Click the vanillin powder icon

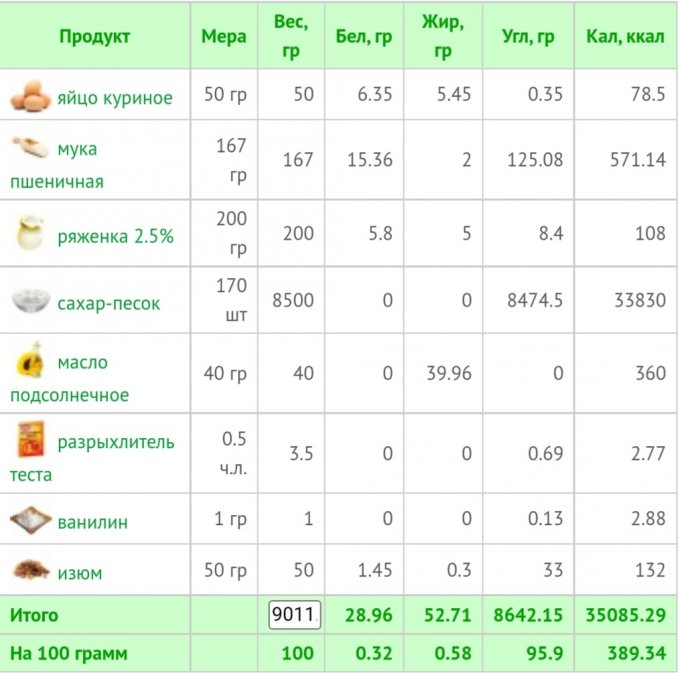tap(30, 521)
